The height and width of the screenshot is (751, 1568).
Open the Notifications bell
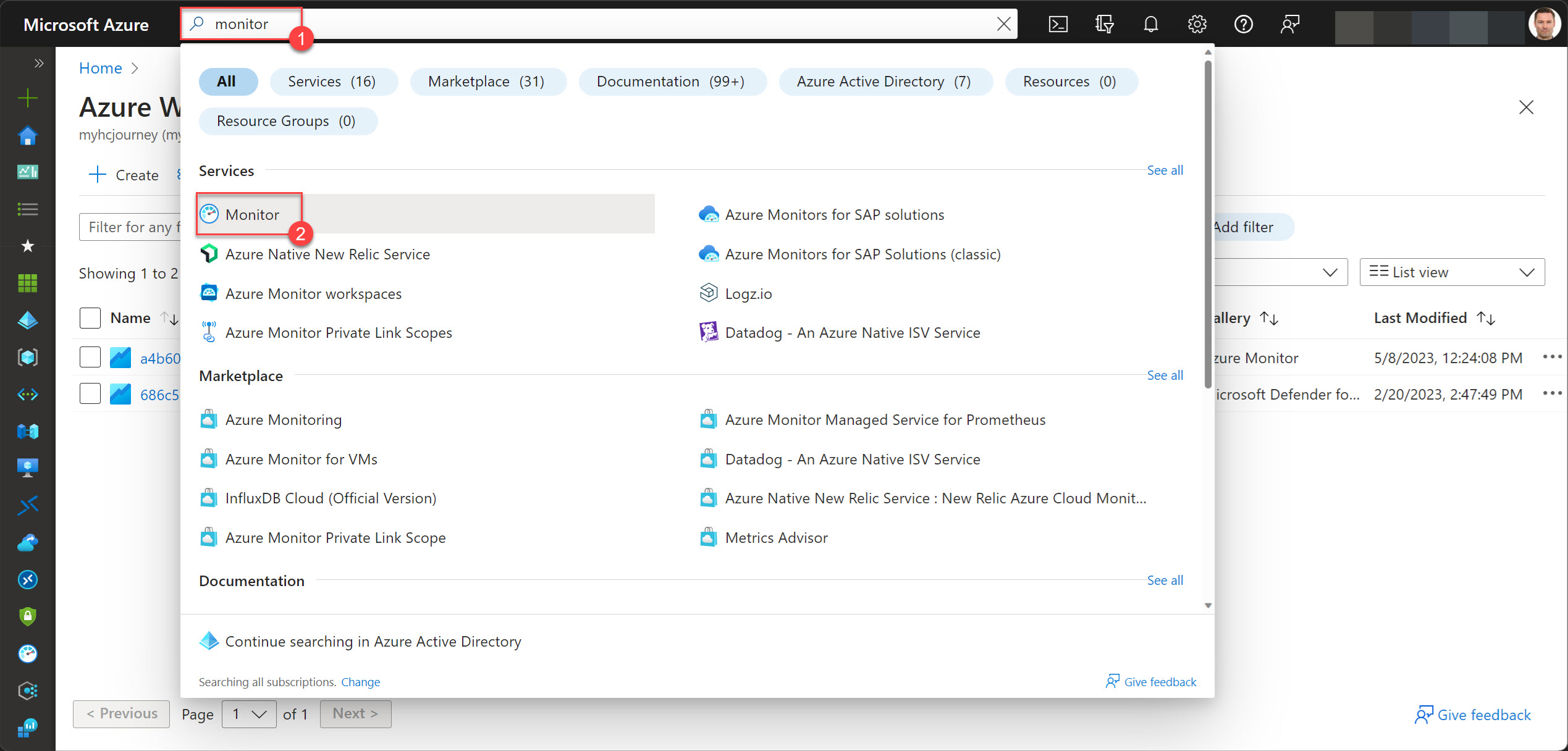pyautogui.click(x=1150, y=24)
